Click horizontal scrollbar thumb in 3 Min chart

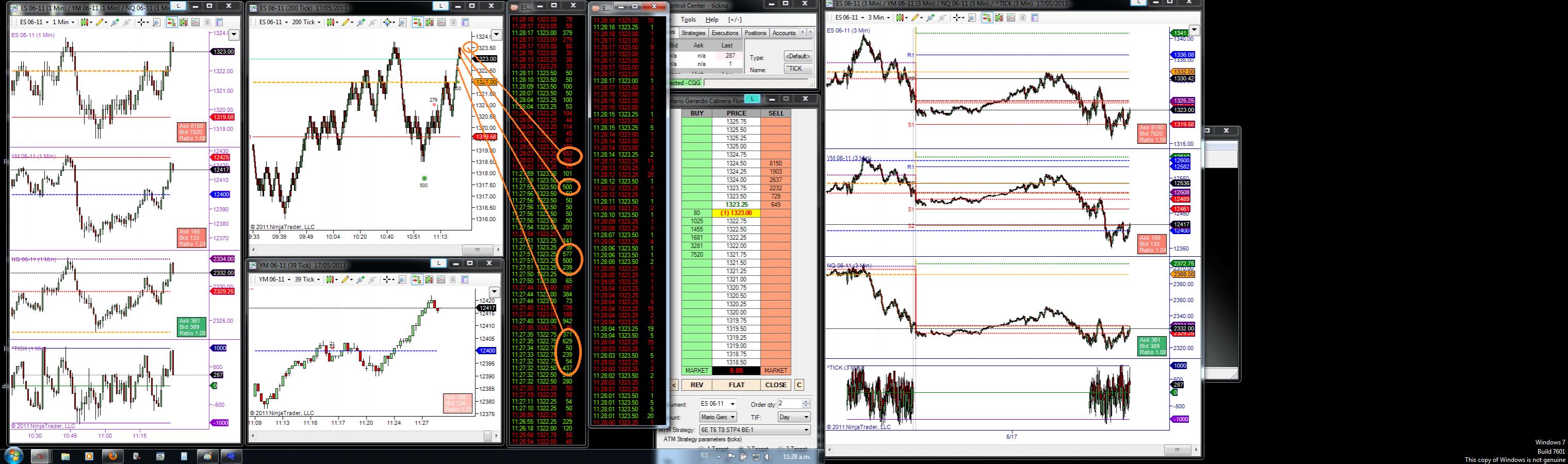tap(1177, 450)
